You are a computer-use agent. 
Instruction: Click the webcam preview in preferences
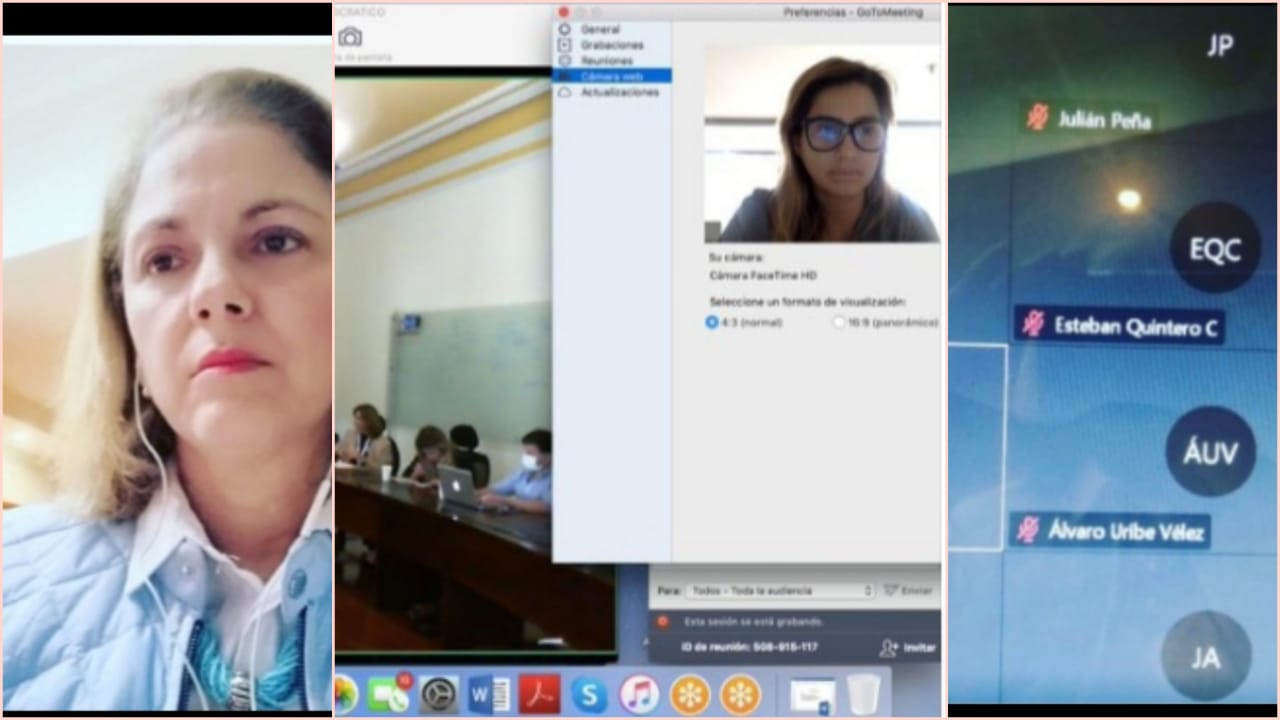(821, 143)
